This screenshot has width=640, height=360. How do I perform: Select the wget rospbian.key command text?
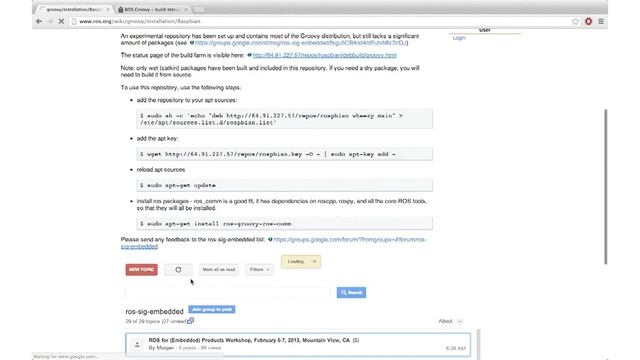268,154
